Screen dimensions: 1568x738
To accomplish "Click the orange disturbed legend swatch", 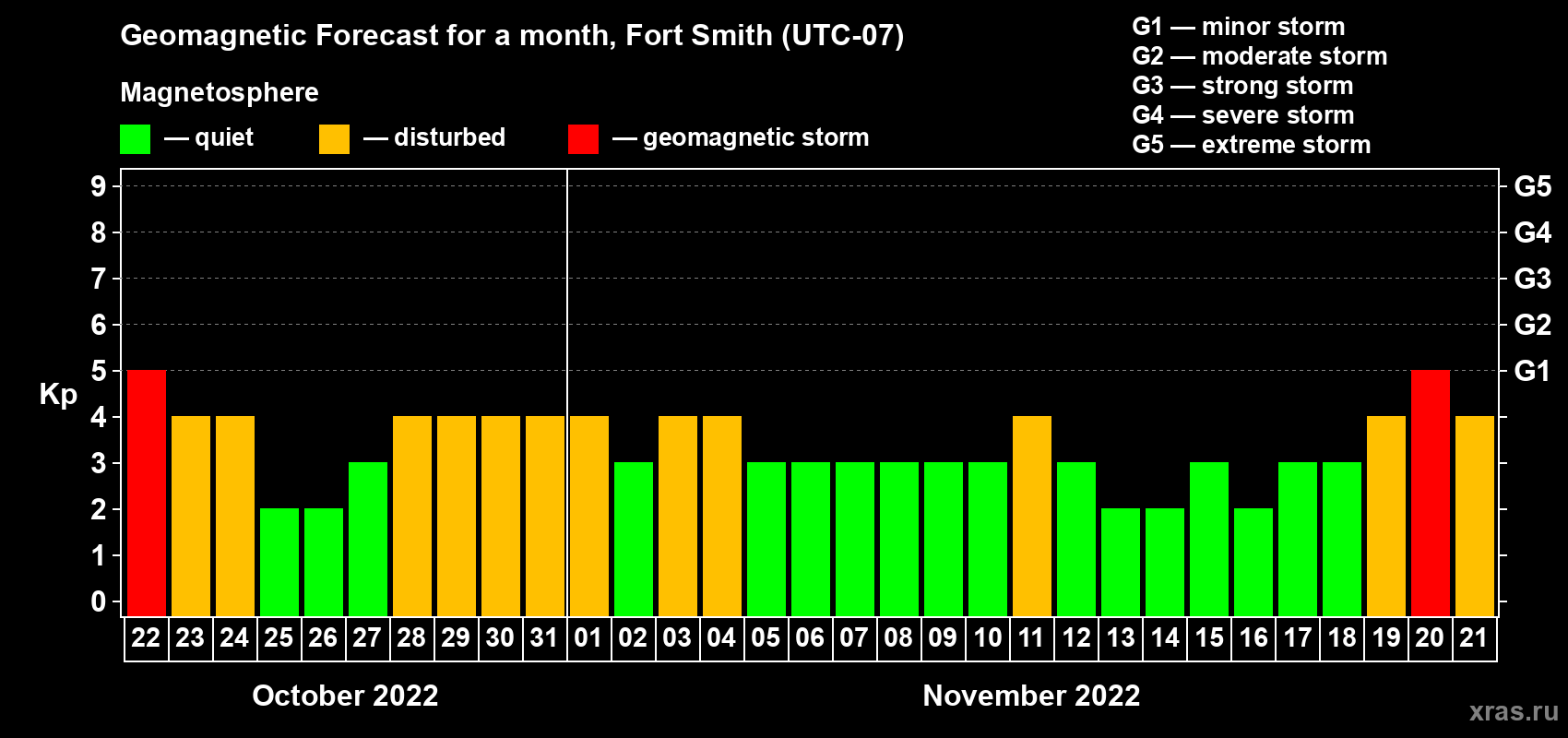I will pyautogui.click(x=334, y=139).
